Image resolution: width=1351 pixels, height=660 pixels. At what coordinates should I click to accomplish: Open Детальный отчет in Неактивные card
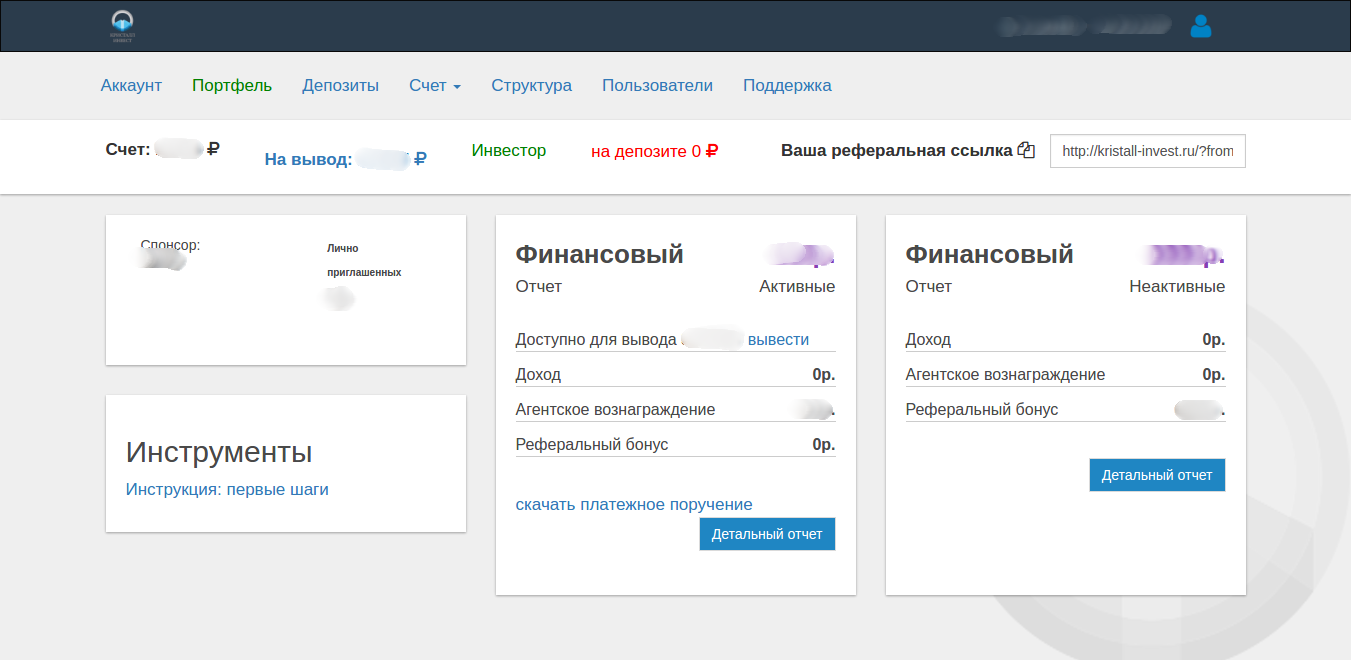click(1157, 475)
